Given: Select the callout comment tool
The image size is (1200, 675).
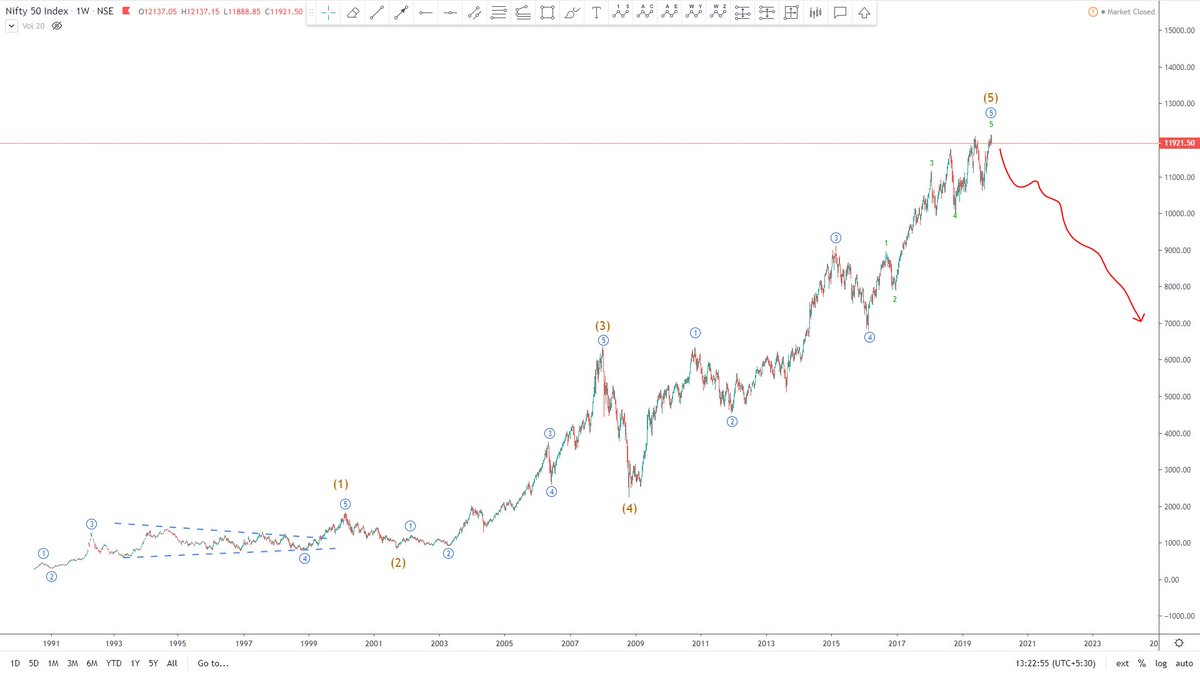Looking at the screenshot, I should [840, 13].
